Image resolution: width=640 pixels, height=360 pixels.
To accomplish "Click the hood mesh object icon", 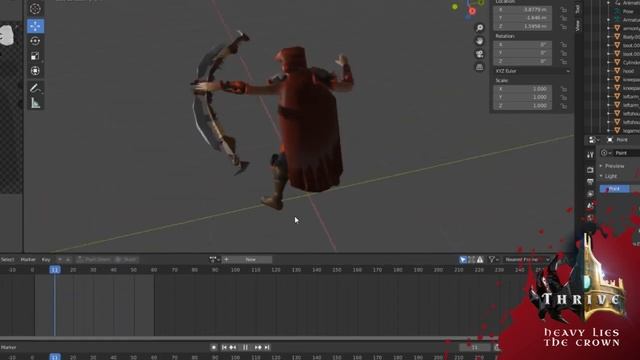I will click(x=617, y=71).
